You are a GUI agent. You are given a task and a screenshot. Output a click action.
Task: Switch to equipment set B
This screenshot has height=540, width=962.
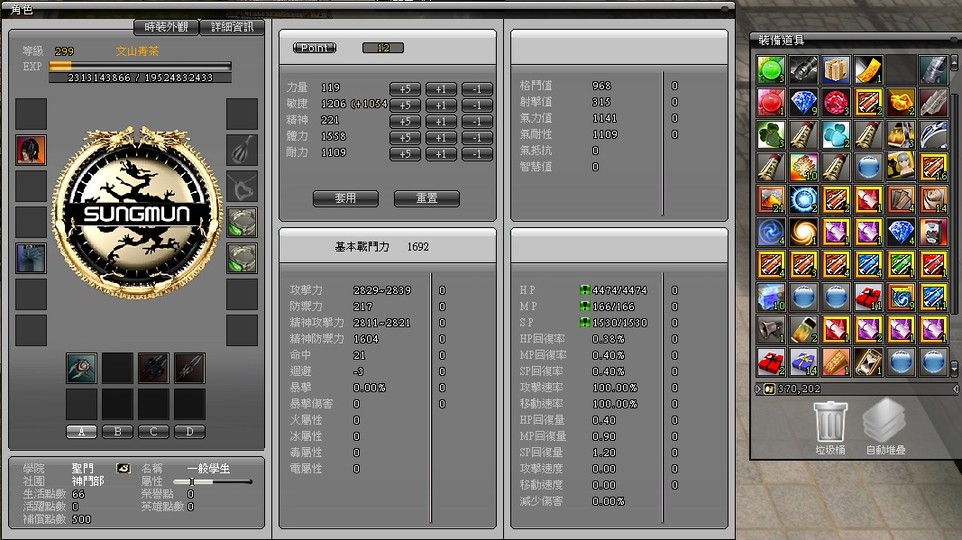coord(118,432)
